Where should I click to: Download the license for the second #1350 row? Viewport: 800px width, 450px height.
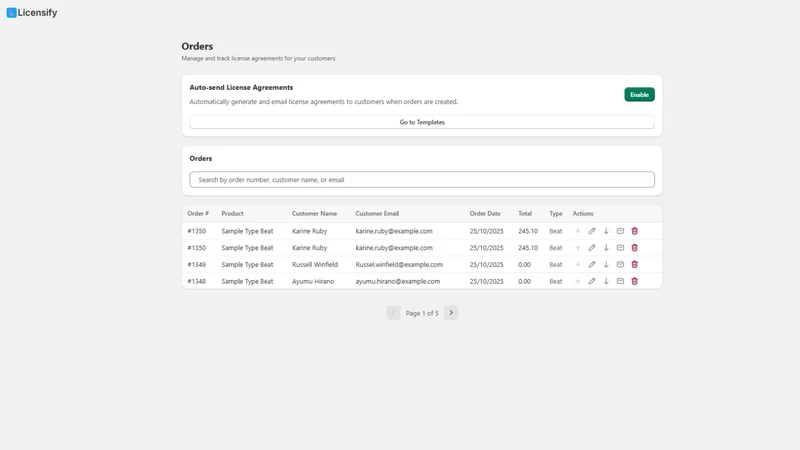click(x=606, y=248)
